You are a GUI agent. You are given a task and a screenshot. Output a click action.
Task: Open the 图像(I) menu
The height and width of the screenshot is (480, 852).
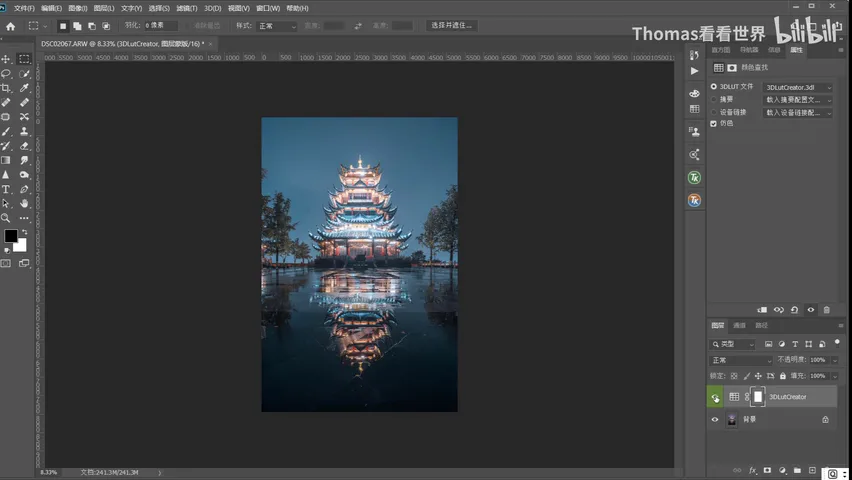click(78, 8)
